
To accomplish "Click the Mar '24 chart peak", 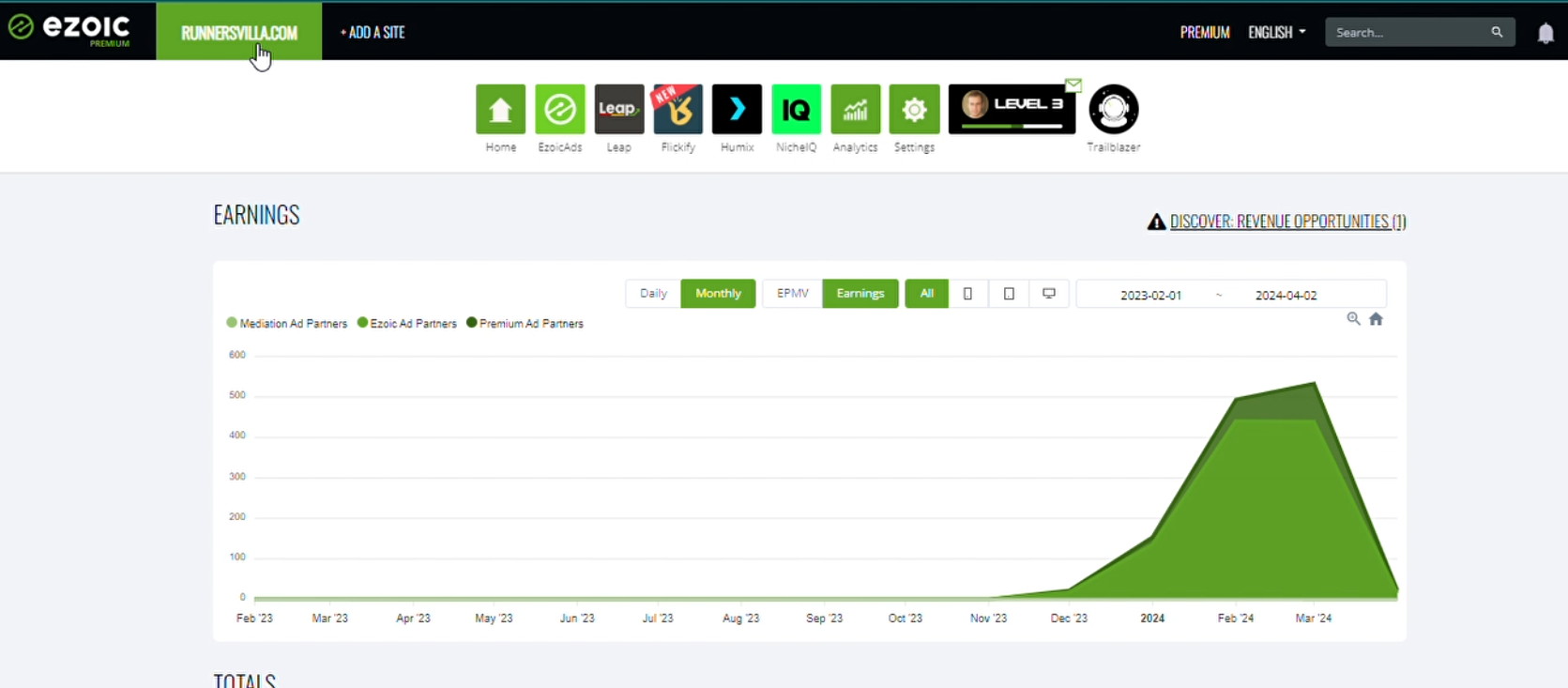I will pyautogui.click(x=1315, y=383).
